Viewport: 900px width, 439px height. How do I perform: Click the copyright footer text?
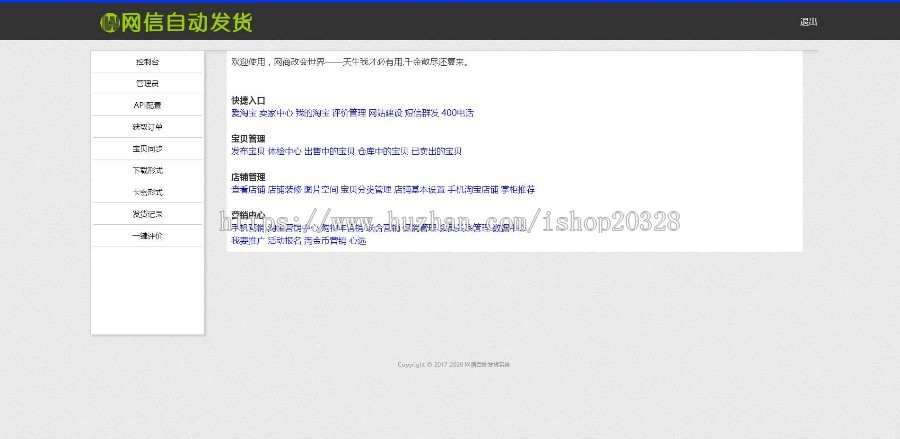pos(453,365)
